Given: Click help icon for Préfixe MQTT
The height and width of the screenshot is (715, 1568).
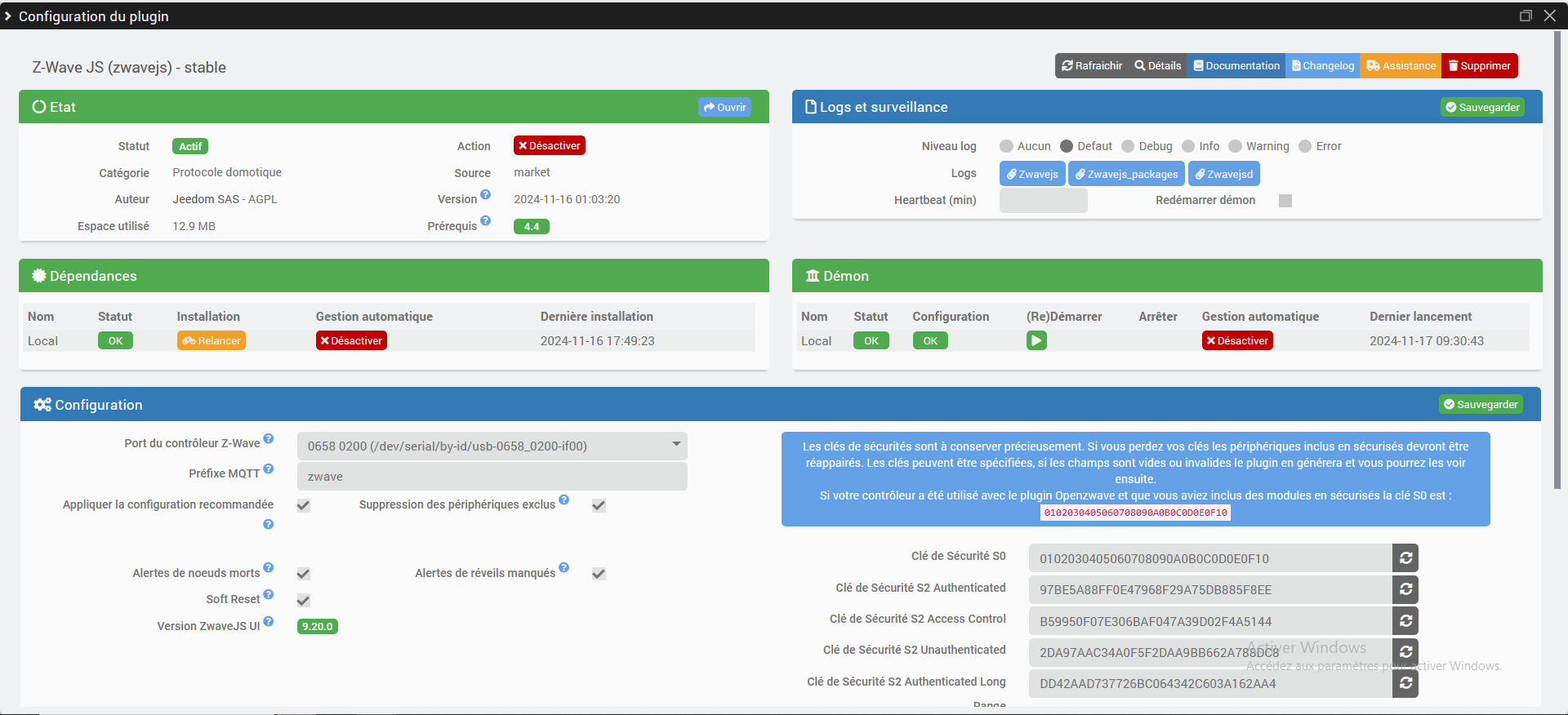Looking at the screenshot, I should coord(269,469).
